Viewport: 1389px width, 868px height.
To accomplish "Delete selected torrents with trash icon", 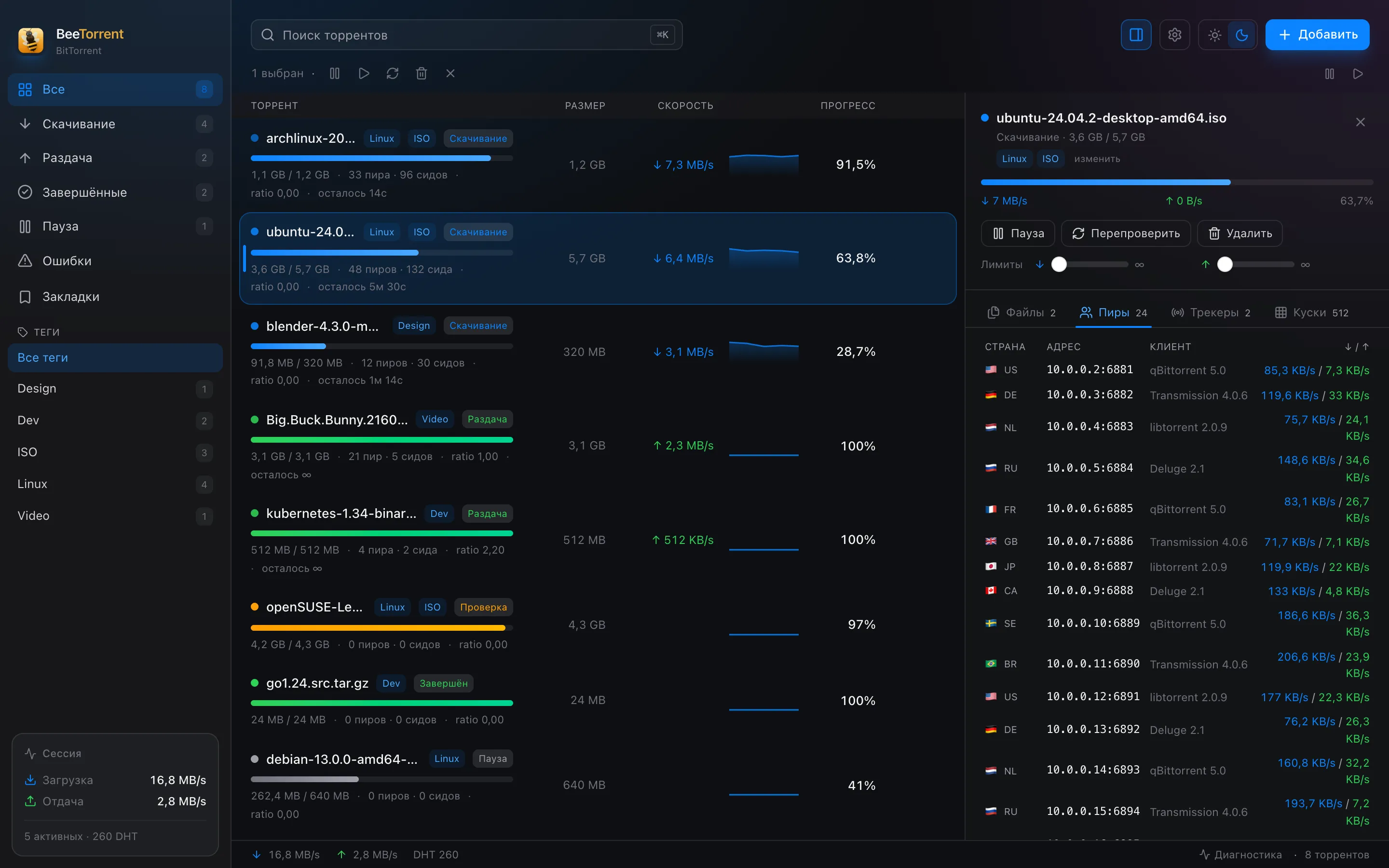I will (422, 73).
